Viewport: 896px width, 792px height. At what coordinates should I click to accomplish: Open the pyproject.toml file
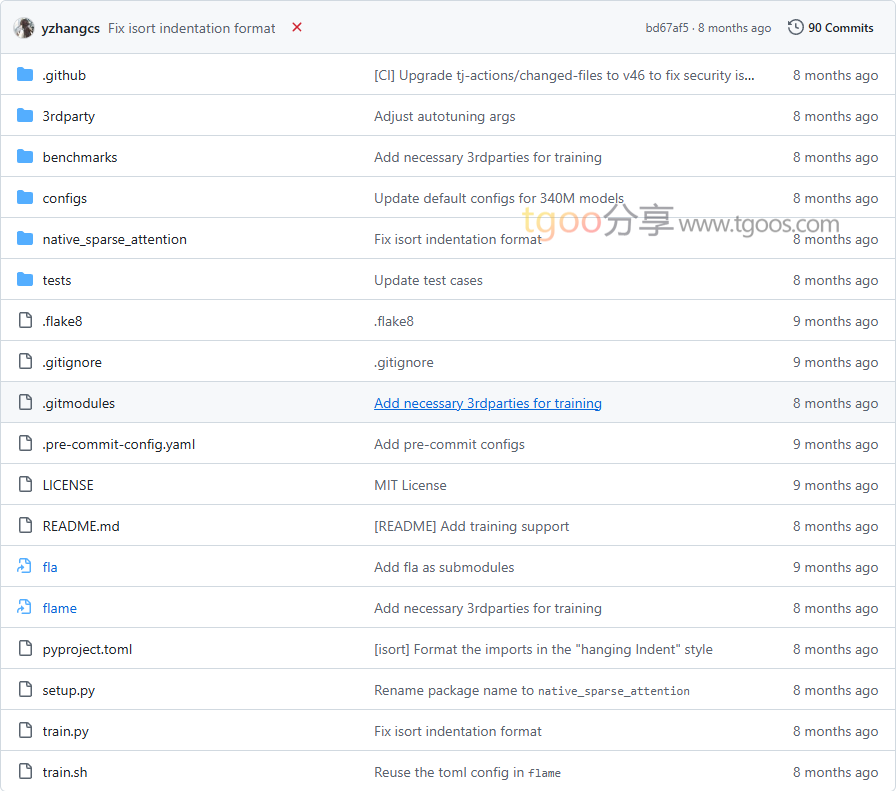coord(87,649)
